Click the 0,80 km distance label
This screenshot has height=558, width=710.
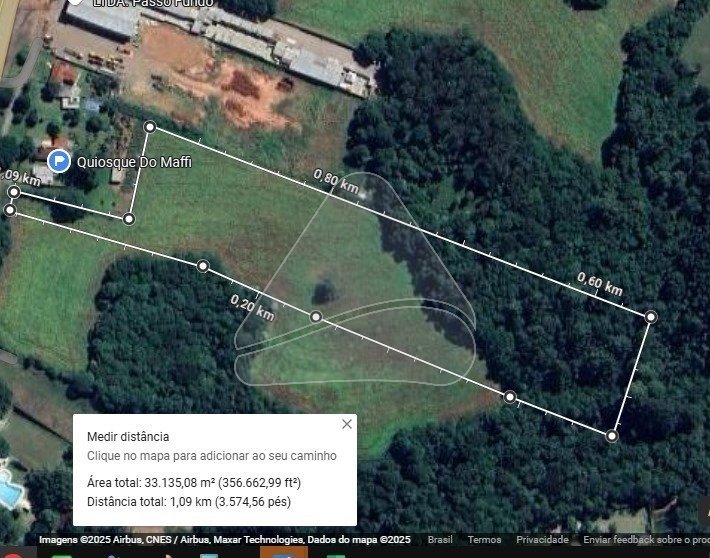click(x=336, y=181)
